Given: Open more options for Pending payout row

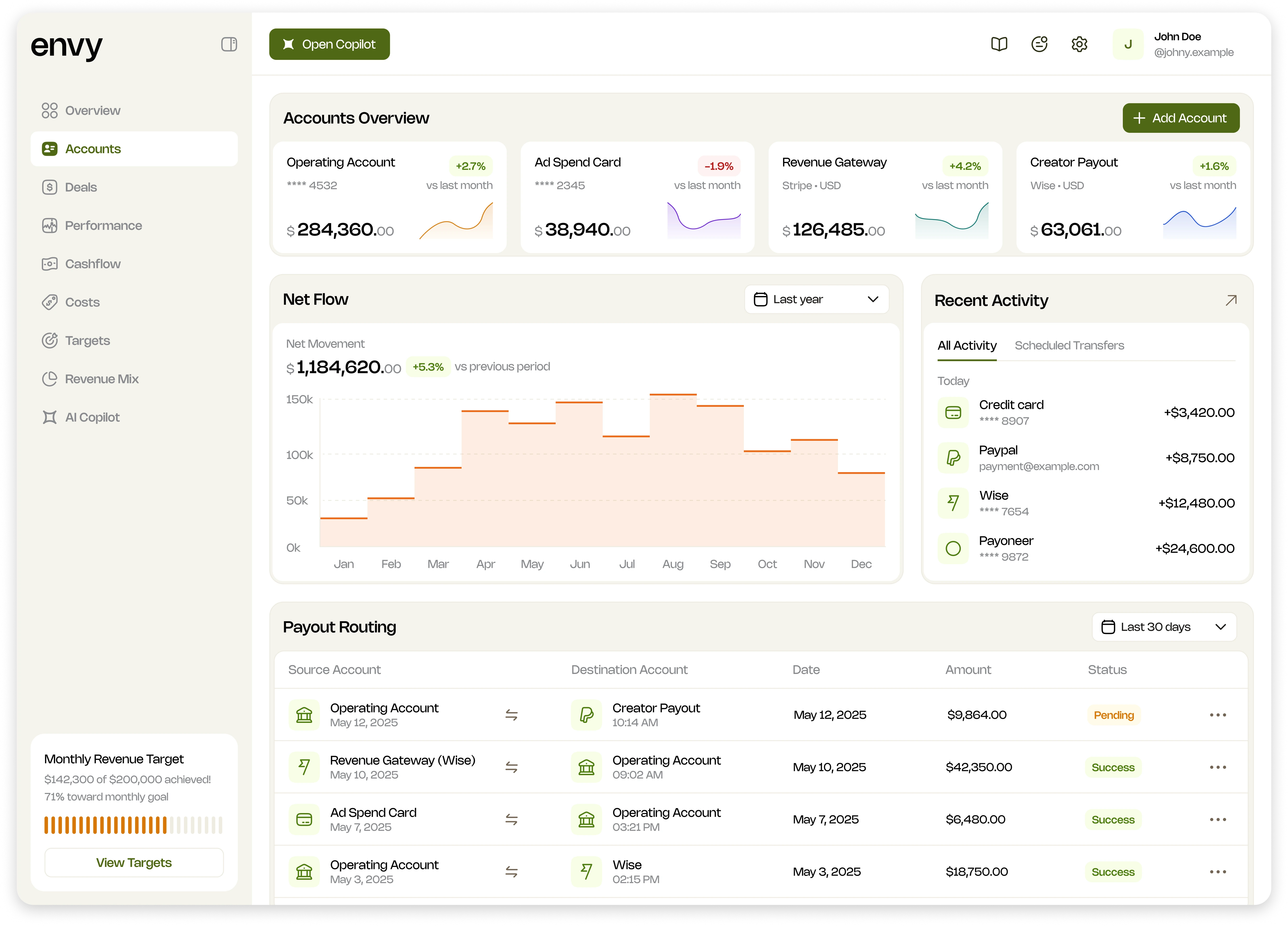Looking at the screenshot, I should pos(1218,715).
